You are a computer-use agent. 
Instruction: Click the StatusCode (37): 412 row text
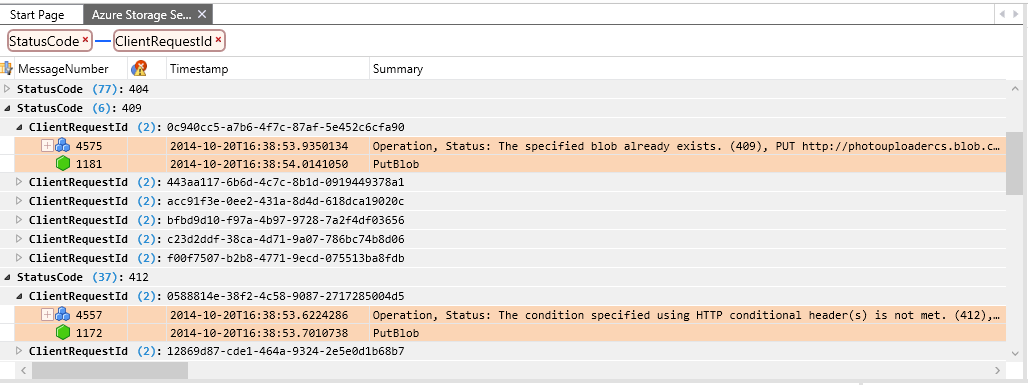click(x=83, y=277)
